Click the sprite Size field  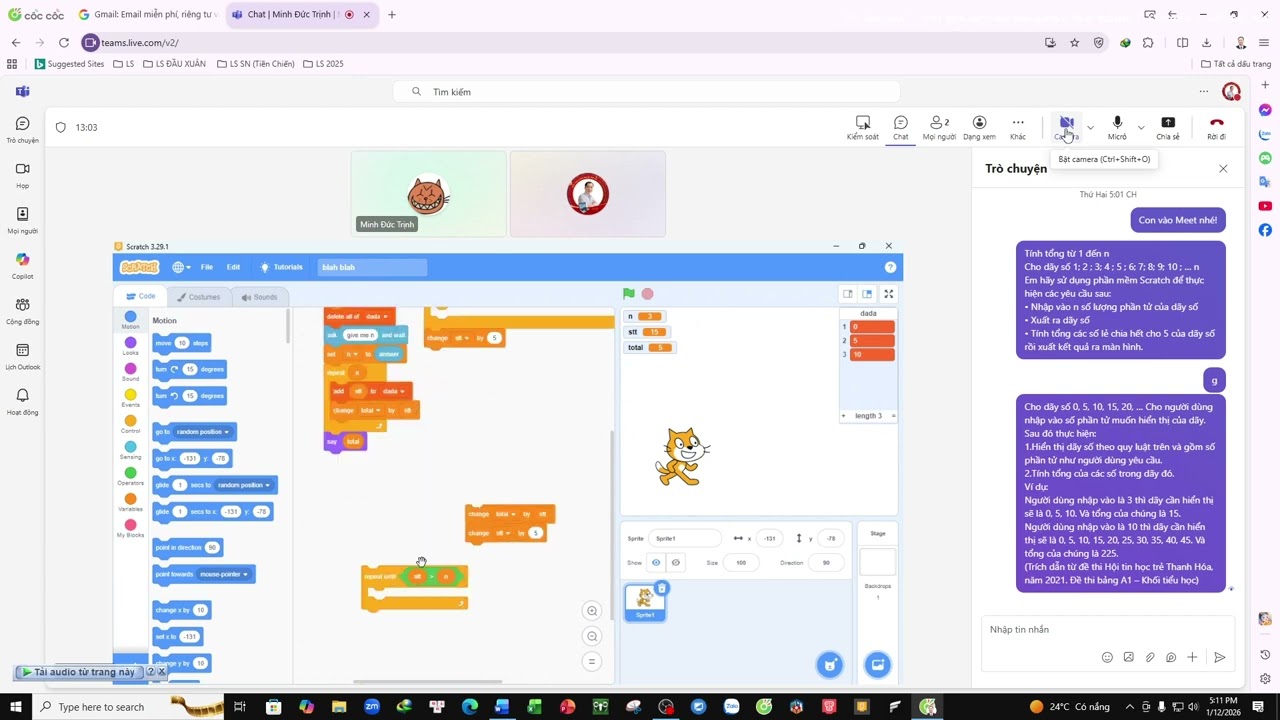click(741, 563)
